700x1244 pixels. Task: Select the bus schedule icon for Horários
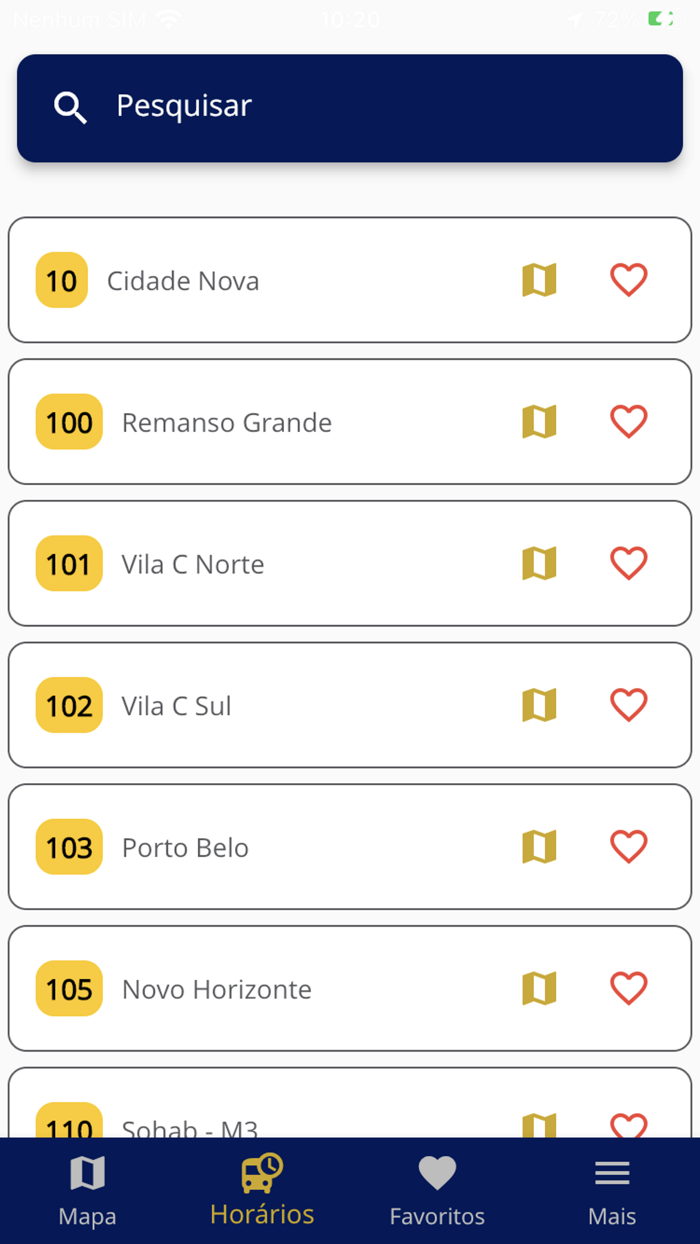262,1168
